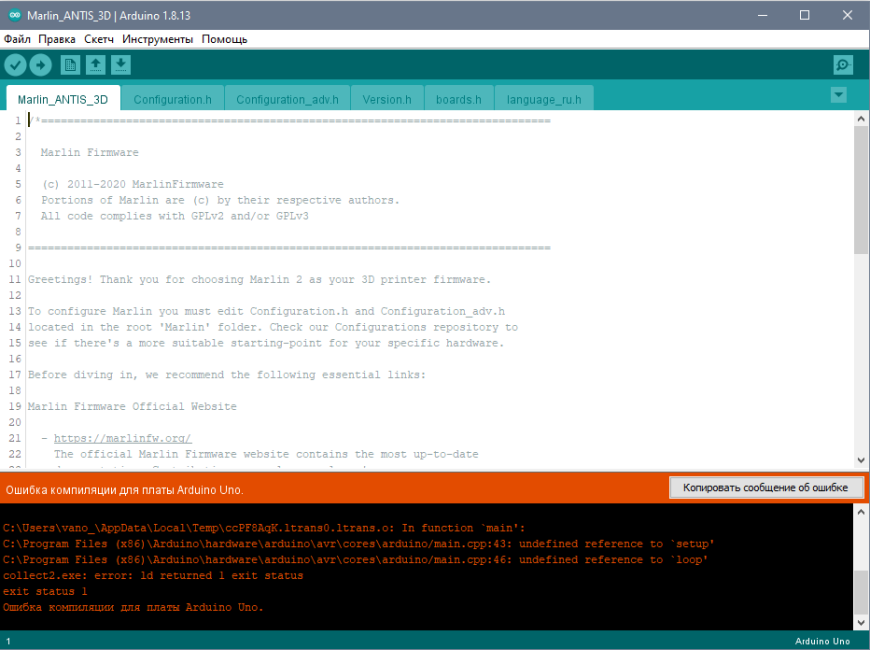Viewport: 870px width, 650px height.
Task: Open the language_ru.h tab
Action: pos(544,99)
